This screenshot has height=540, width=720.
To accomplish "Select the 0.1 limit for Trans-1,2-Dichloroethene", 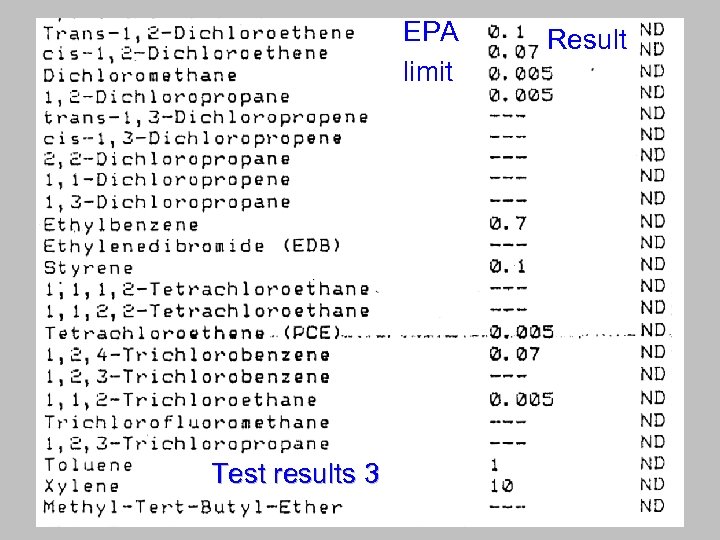I will 506,32.
